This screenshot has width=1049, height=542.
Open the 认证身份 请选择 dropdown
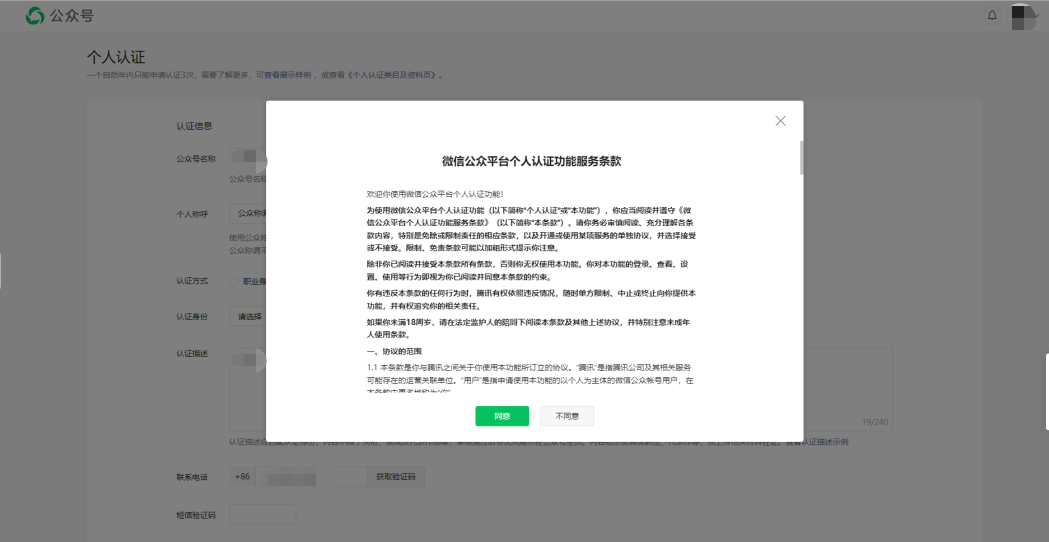[x=248, y=317]
